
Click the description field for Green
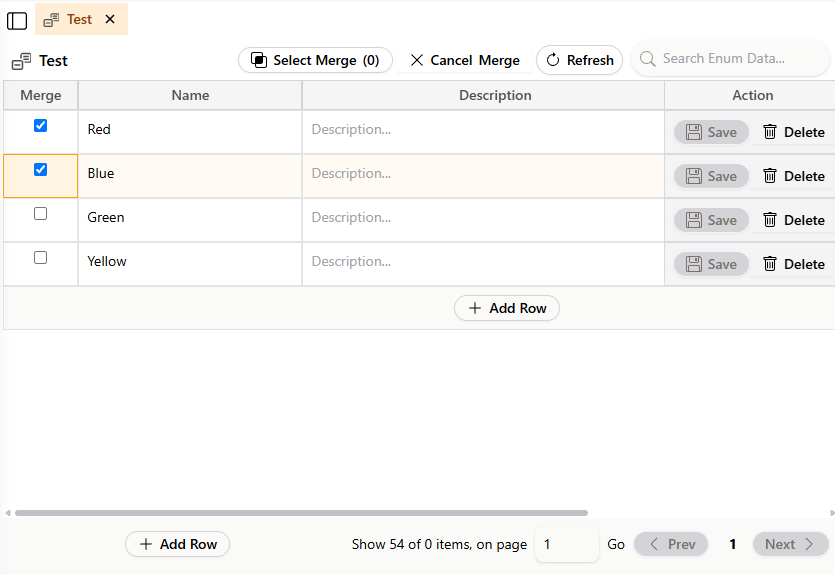point(483,218)
